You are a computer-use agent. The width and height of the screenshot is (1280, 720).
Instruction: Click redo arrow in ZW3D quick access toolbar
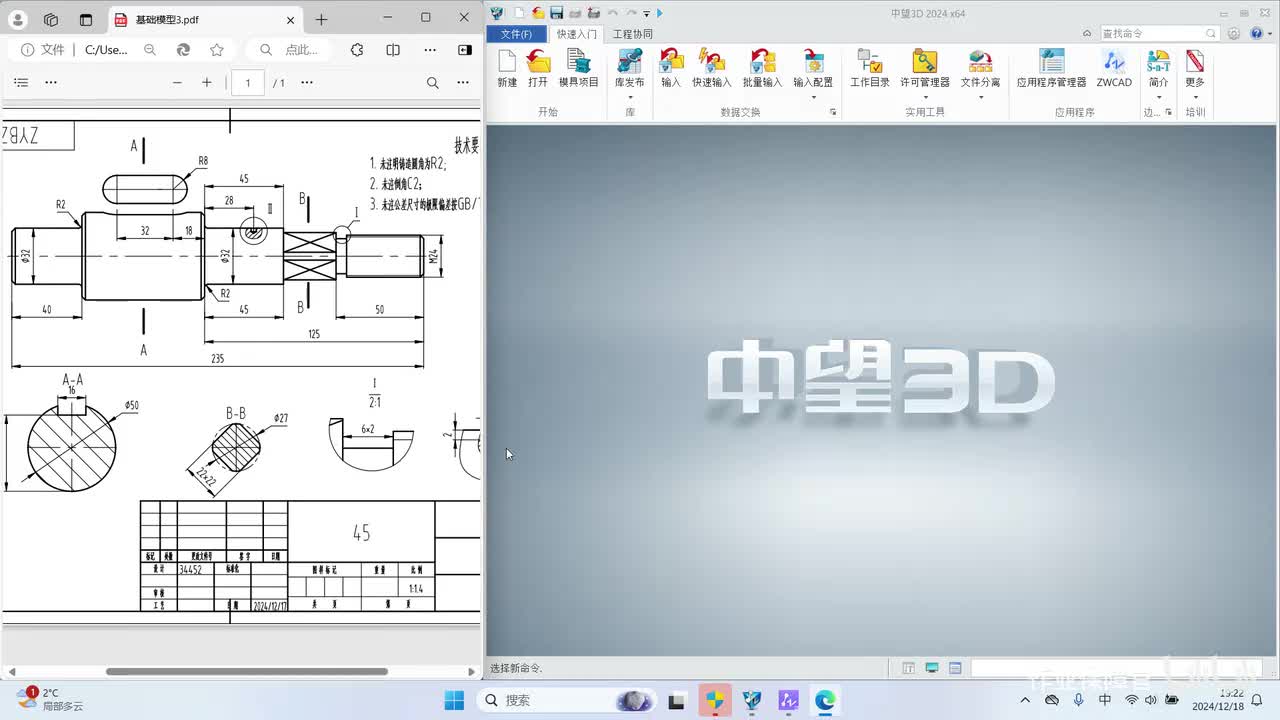click(631, 13)
